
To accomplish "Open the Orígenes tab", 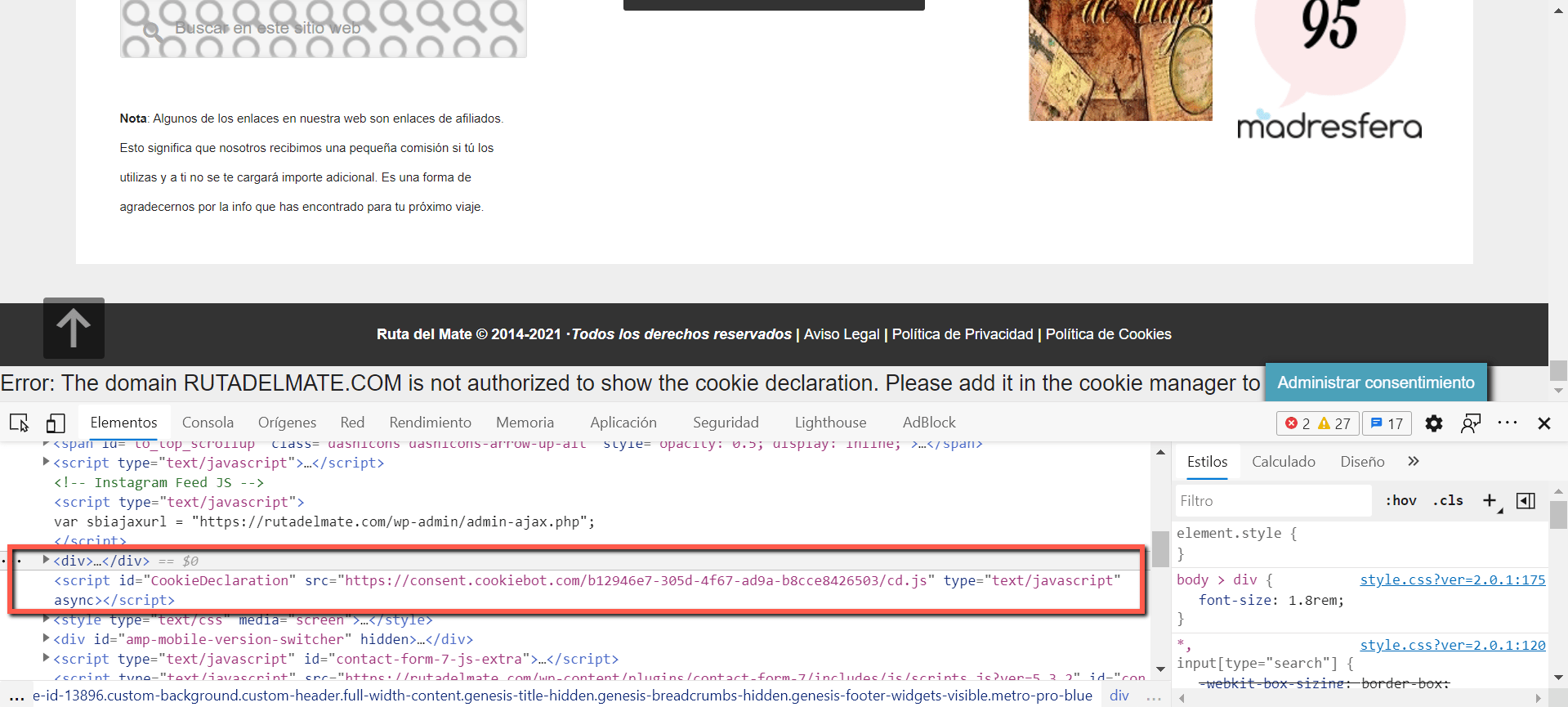I will 287,423.
